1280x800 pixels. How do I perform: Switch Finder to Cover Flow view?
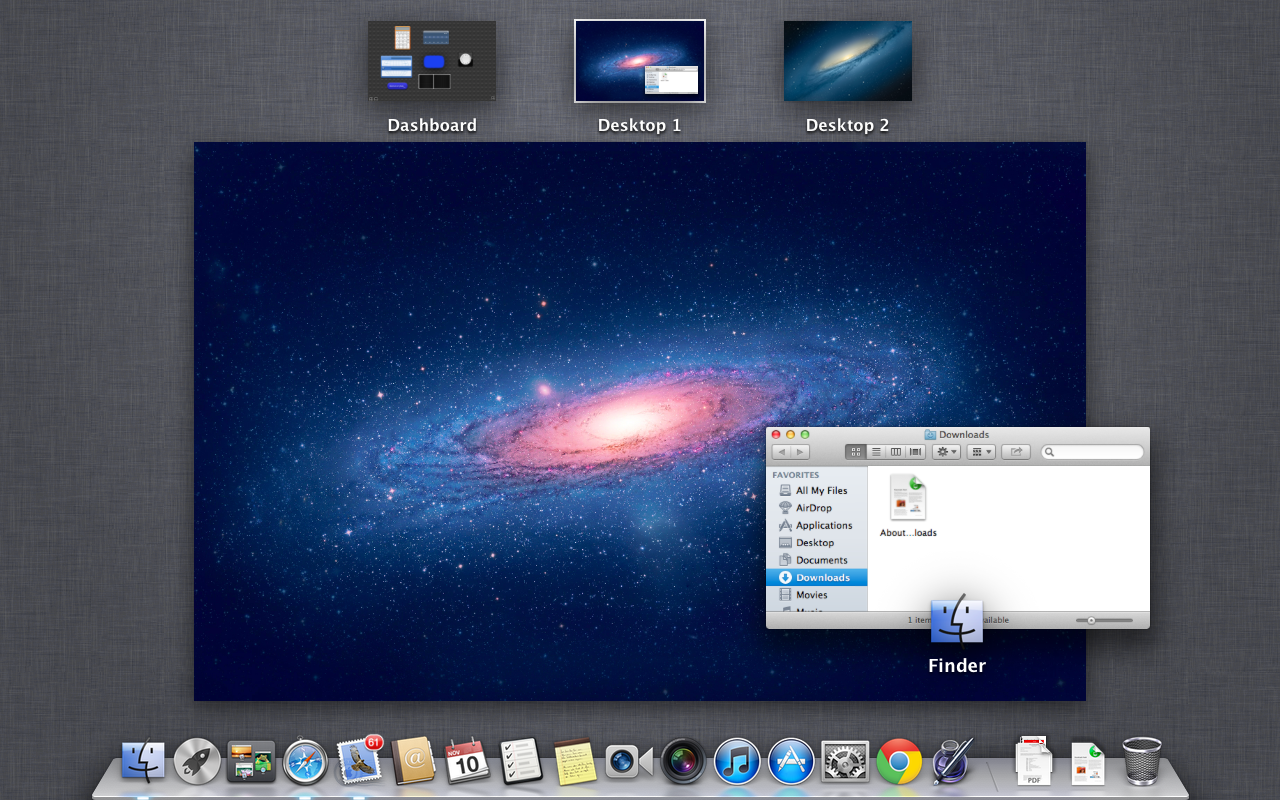click(915, 452)
